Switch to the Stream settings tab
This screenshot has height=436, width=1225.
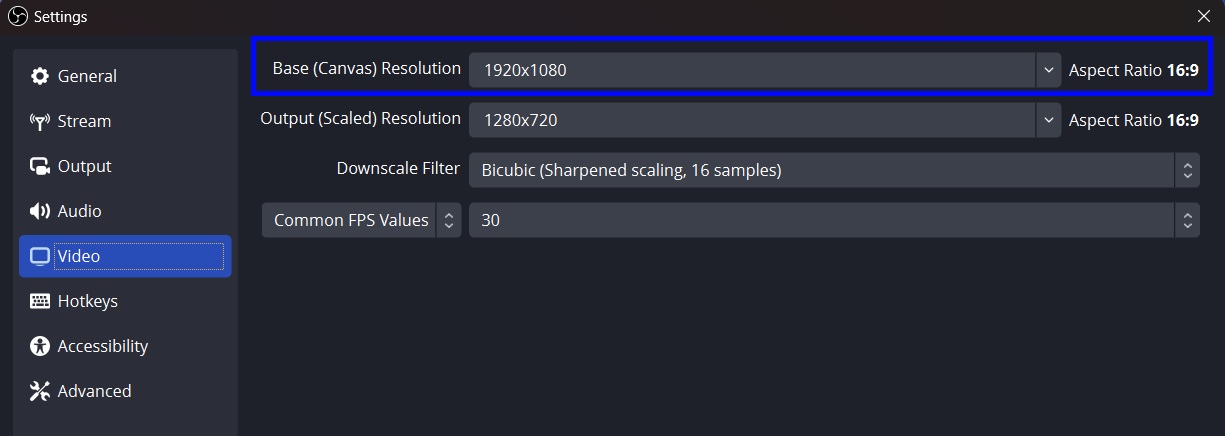click(x=84, y=122)
